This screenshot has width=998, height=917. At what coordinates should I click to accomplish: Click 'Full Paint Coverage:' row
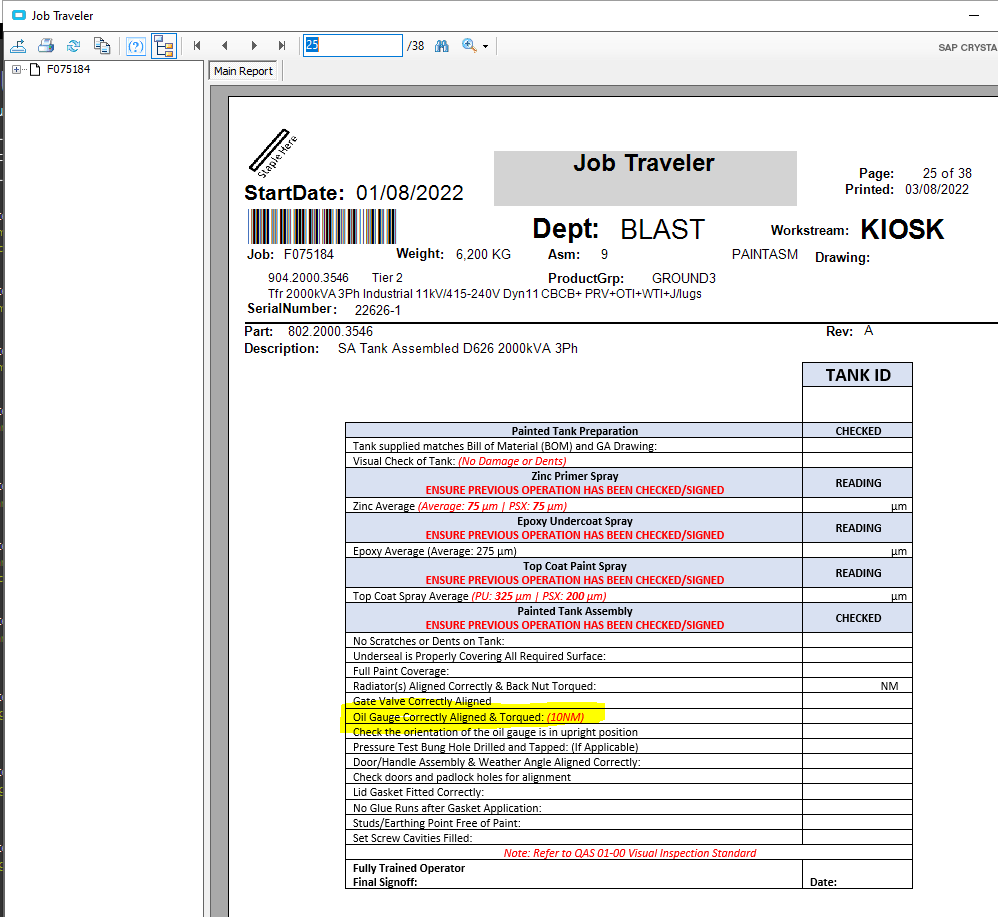pos(573,671)
